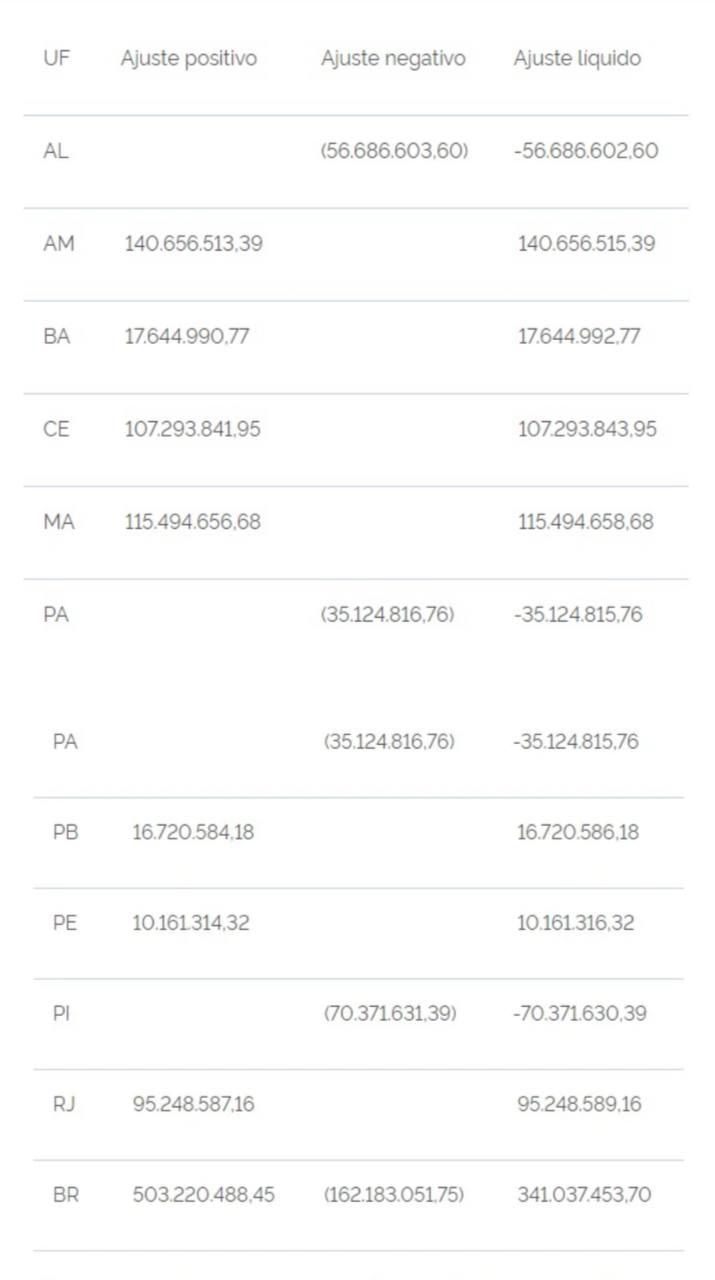Click BR net total 341.037.453,70
Screen dimensions: 715x1280
click(584, 1194)
